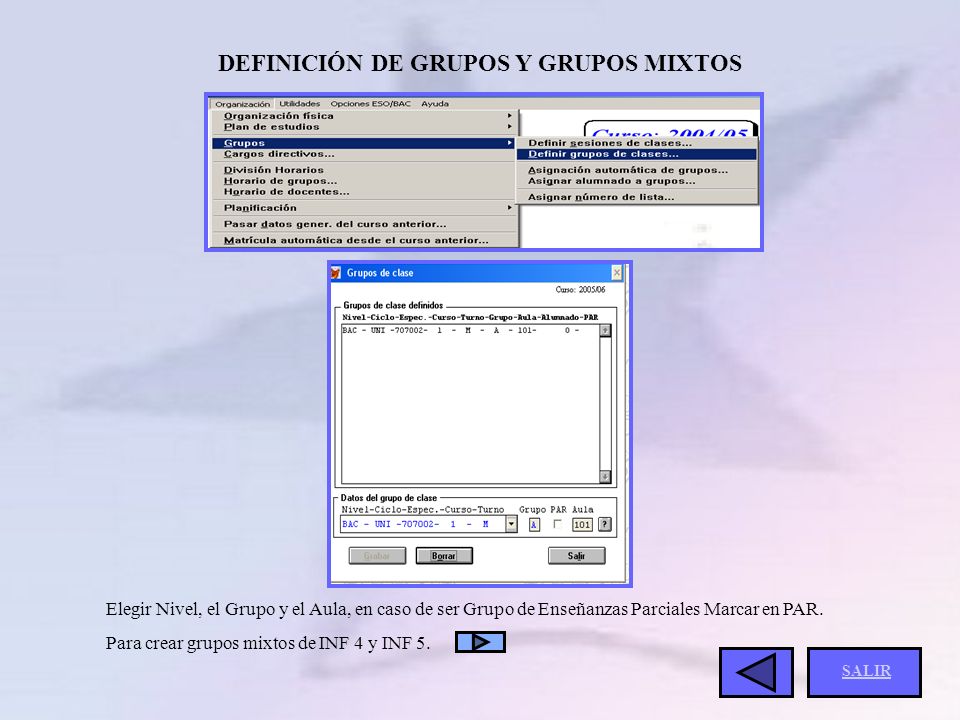Click Grupos de clase title bar icon
This screenshot has height=720, width=960.
pyautogui.click(x=336, y=272)
